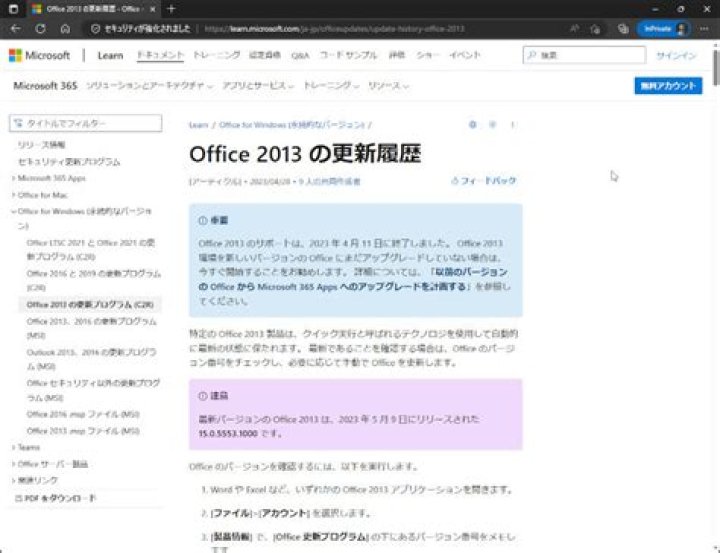Viewport: 720px width, 553px height.
Task: Select the 認定資格 nav item
Action: coord(265,55)
